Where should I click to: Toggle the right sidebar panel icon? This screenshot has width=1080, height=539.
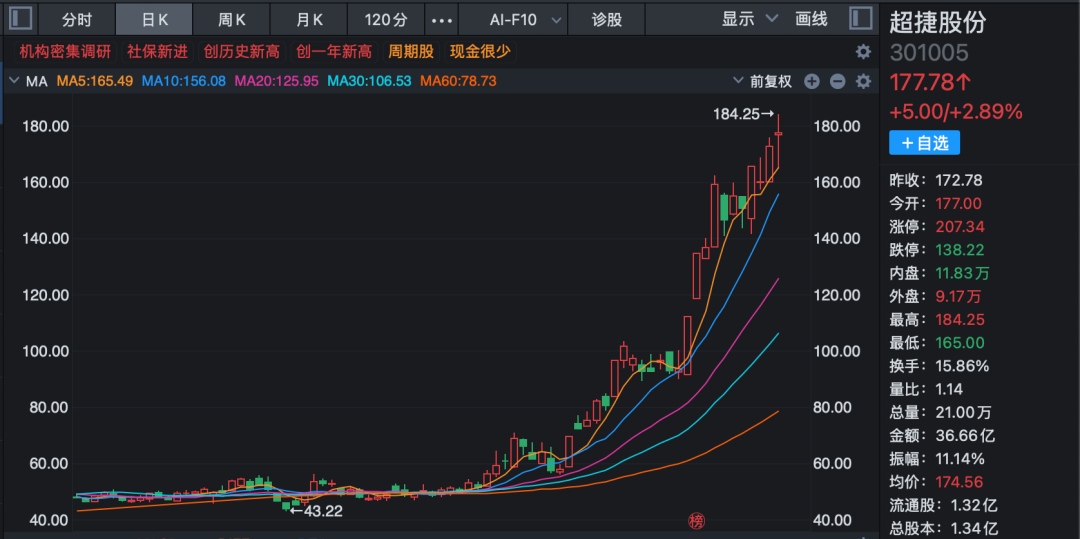pos(860,19)
